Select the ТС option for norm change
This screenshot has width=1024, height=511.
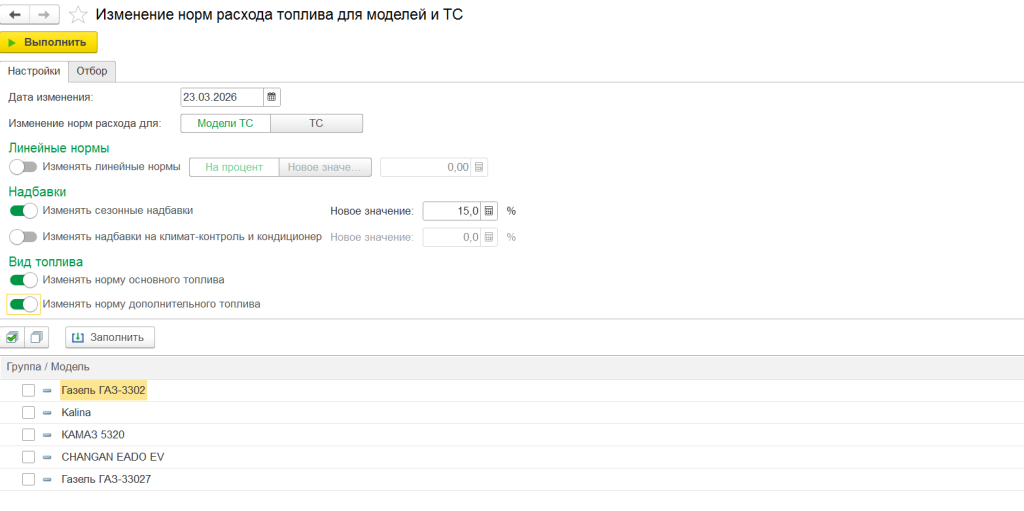pyautogui.click(x=316, y=124)
